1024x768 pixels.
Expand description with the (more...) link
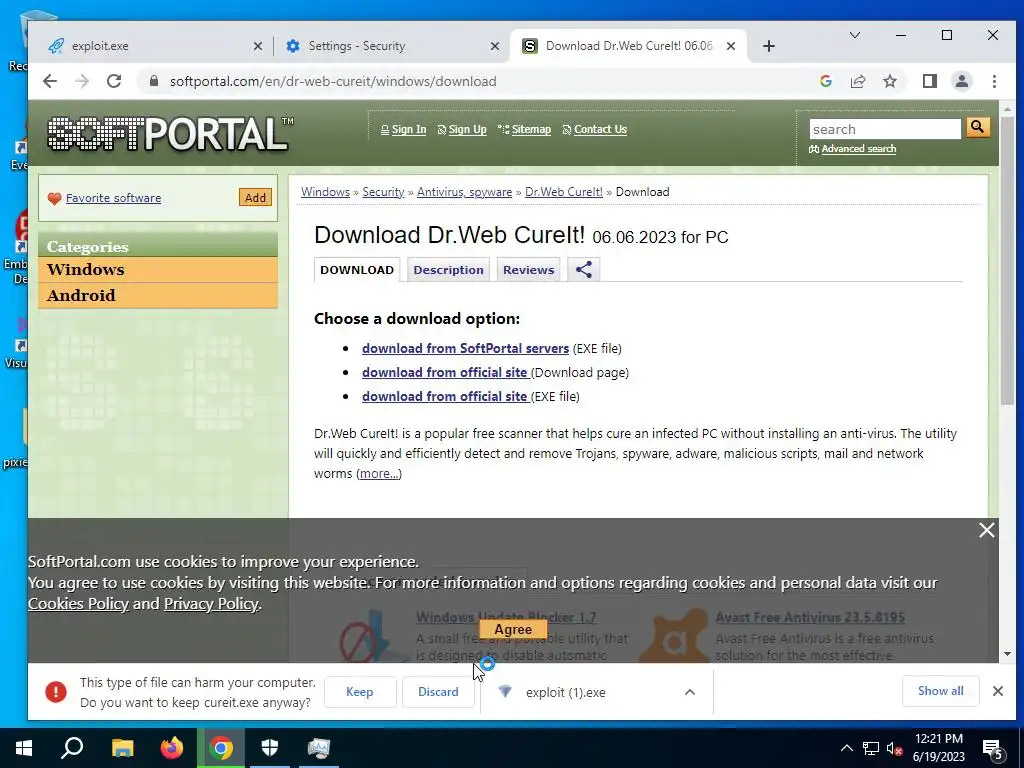point(379,473)
